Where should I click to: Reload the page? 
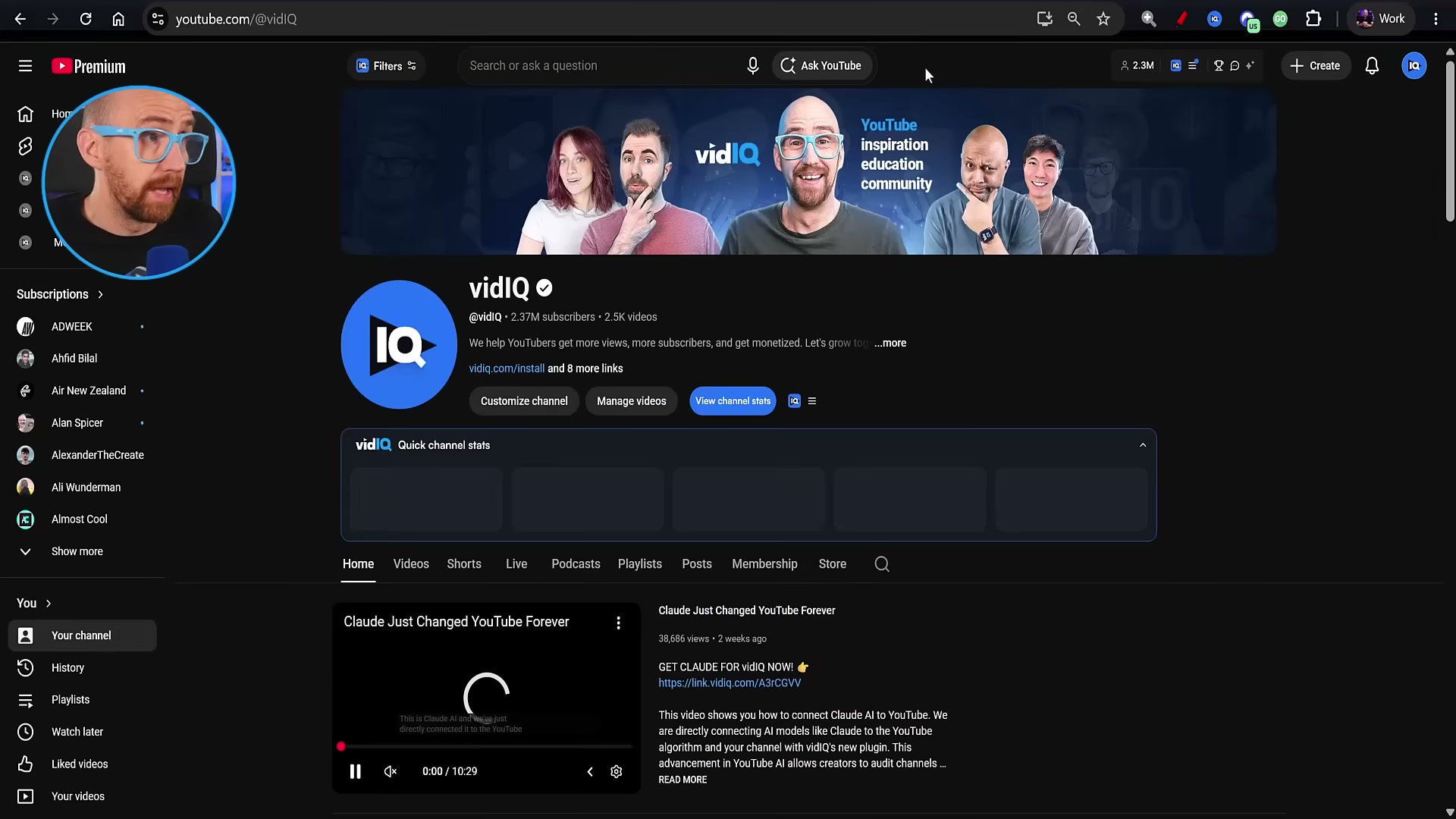(x=86, y=19)
